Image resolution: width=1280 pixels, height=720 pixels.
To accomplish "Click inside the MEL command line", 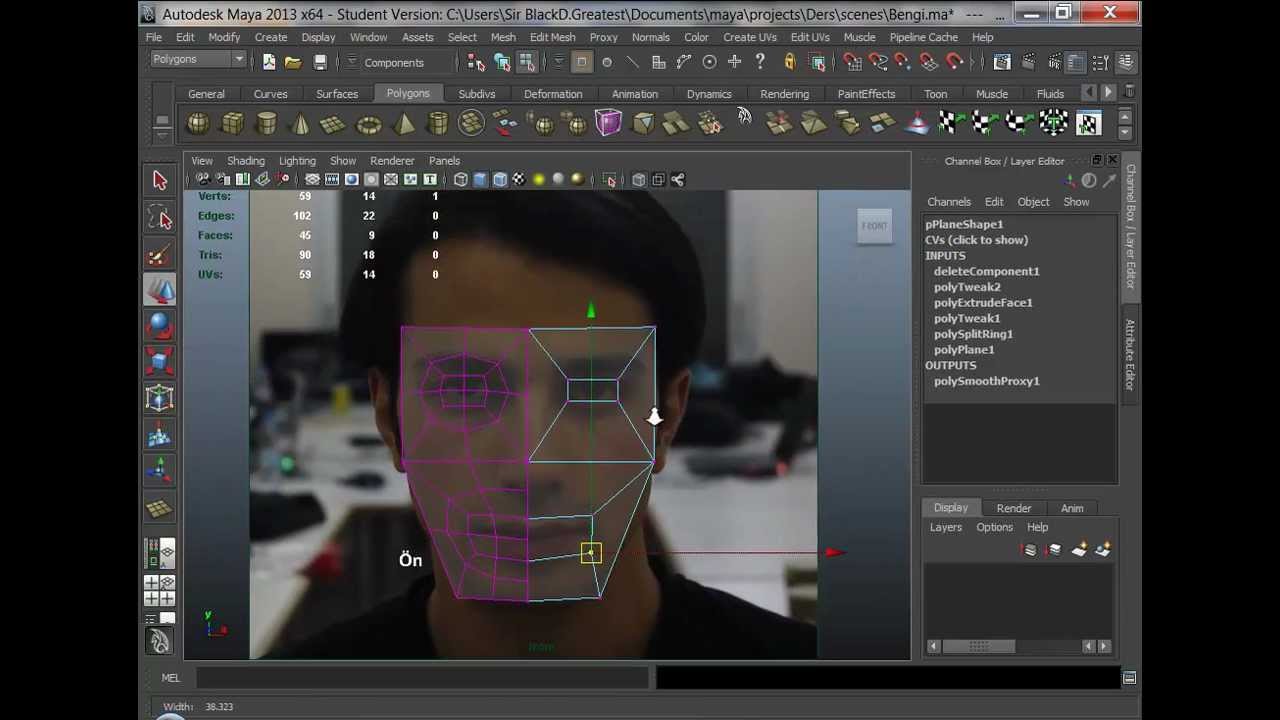I will coord(422,678).
